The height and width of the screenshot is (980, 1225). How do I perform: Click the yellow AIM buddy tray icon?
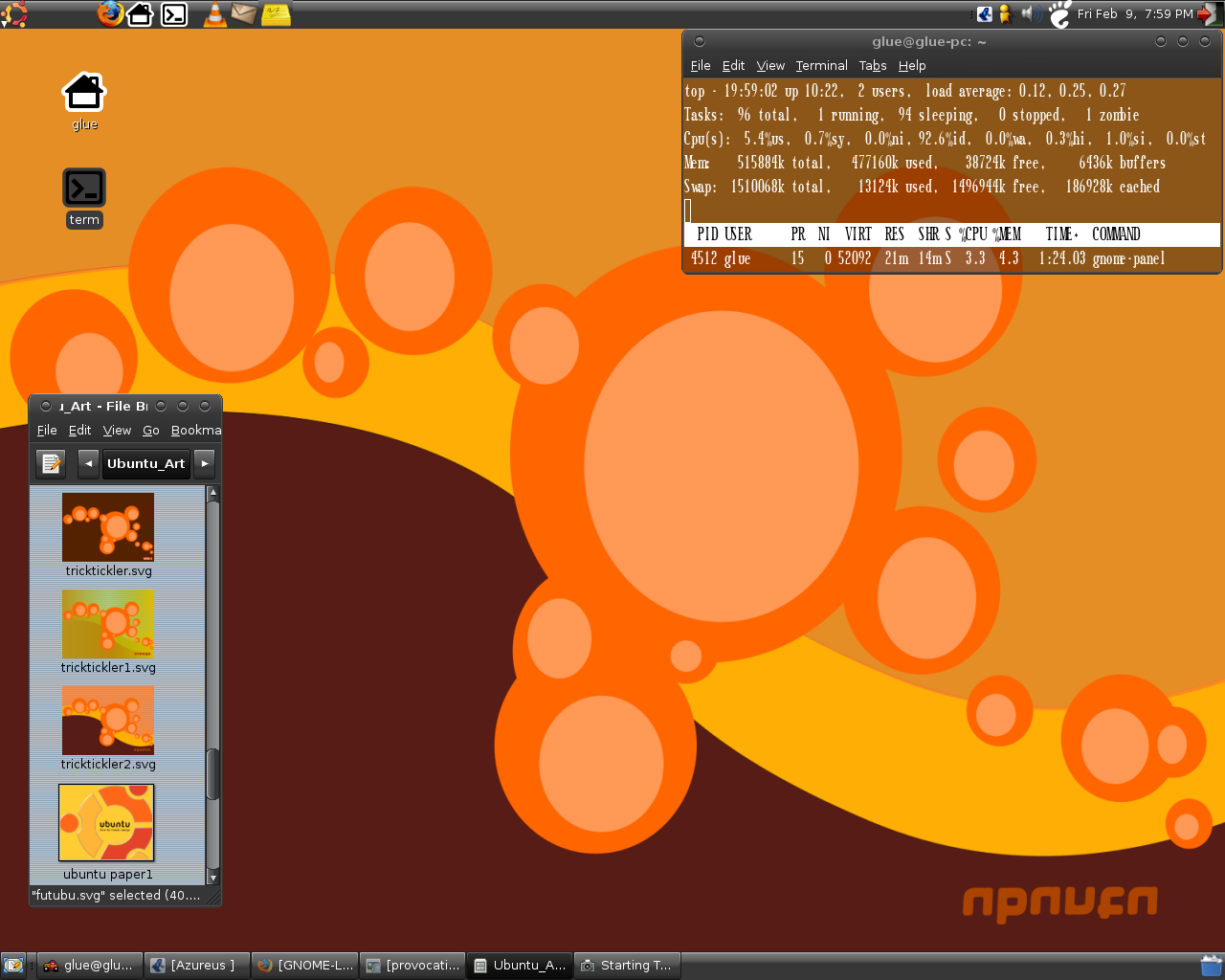[x=1005, y=13]
